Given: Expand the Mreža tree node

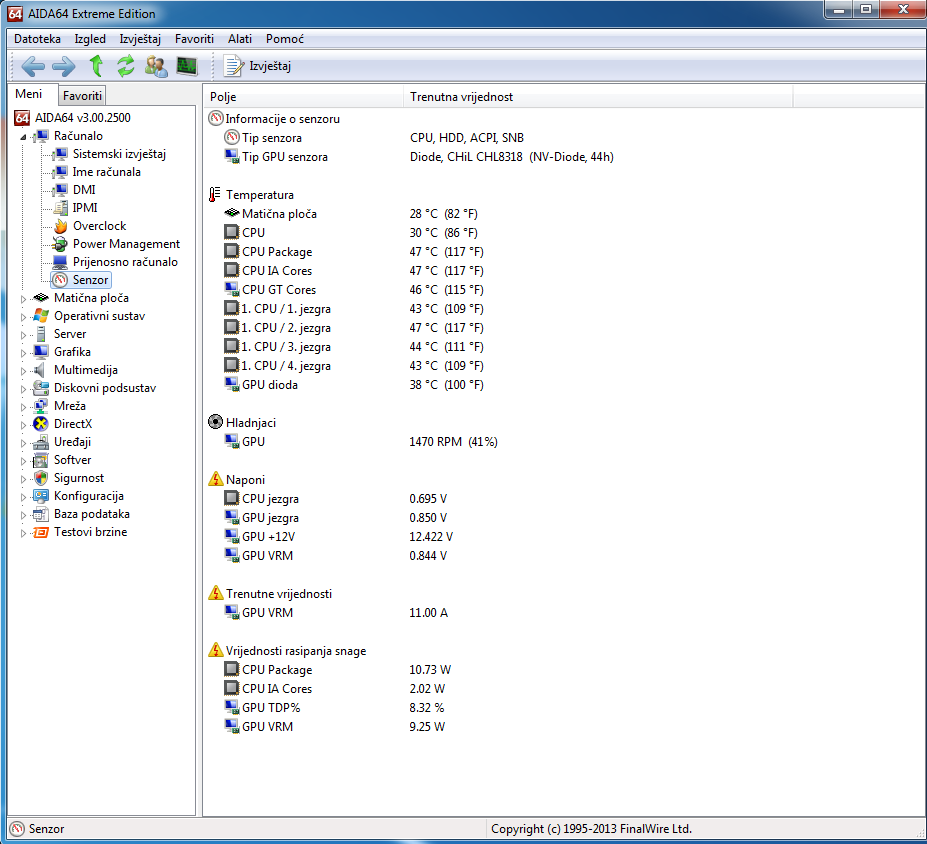Looking at the screenshot, I should (x=23, y=407).
